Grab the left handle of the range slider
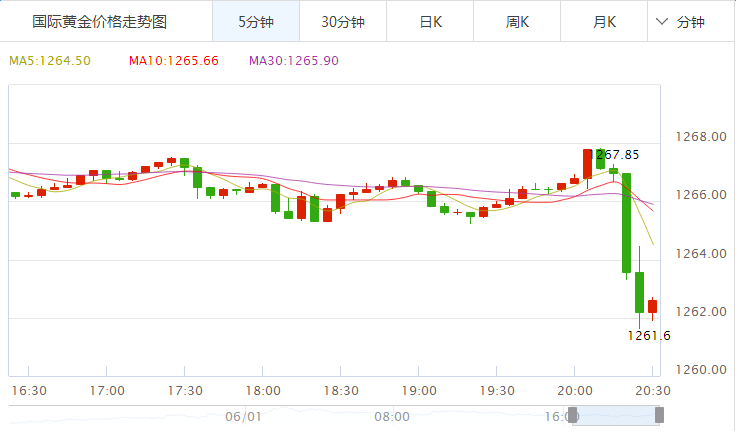The image size is (736, 431). (573, 415)
